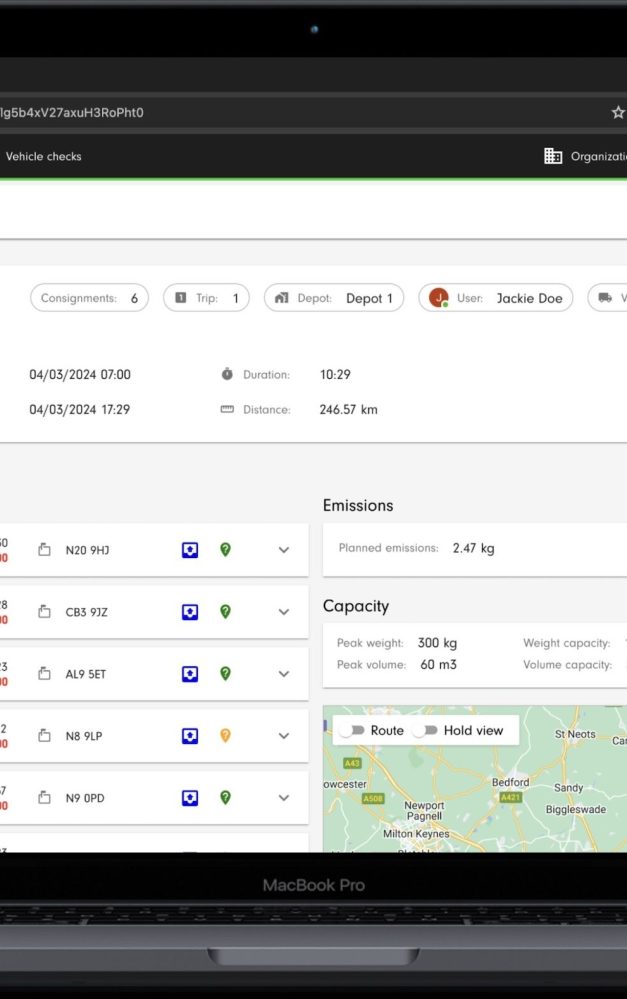Viewport: 627px width, 999px height.
Task: Click the delivery box icon for N20 9HJ
Action: 189,549
